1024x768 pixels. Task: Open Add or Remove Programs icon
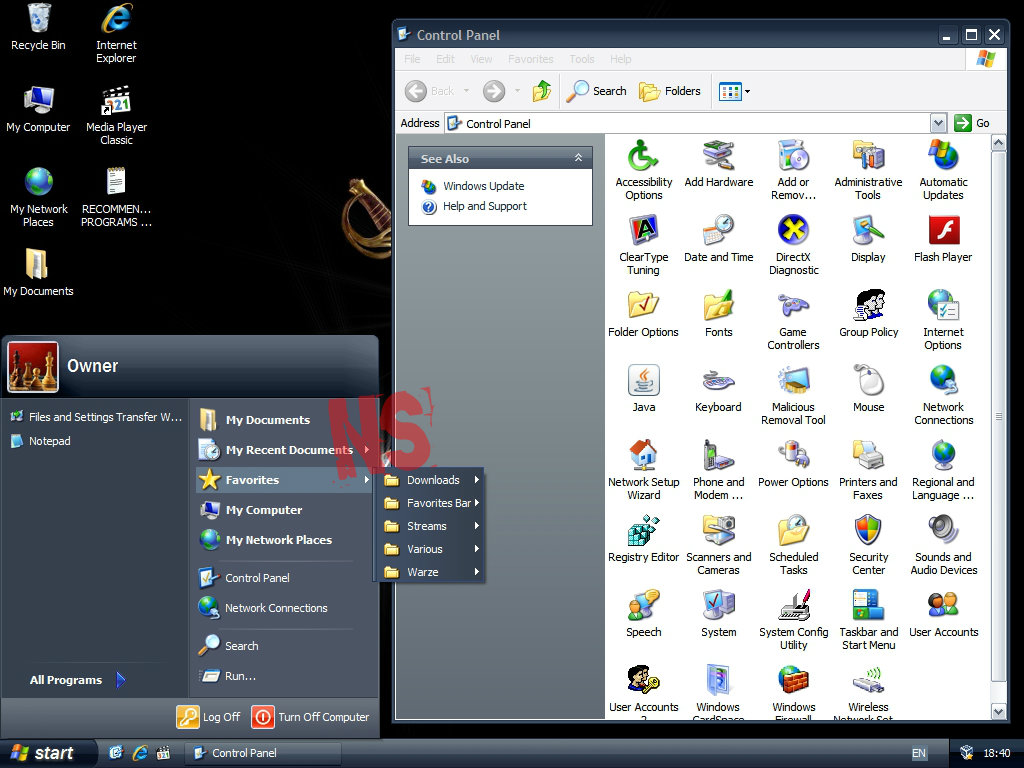tap(793, 170)
